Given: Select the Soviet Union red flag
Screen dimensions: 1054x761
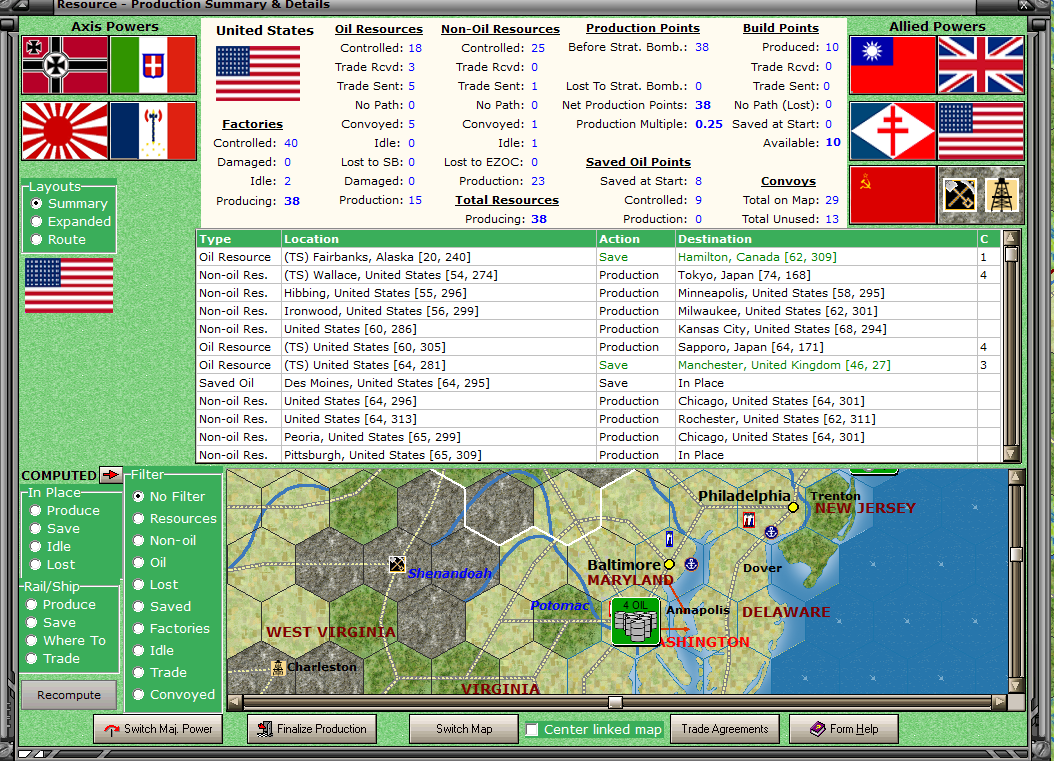Looking at the screenshot, I should (x=893, y=195).
